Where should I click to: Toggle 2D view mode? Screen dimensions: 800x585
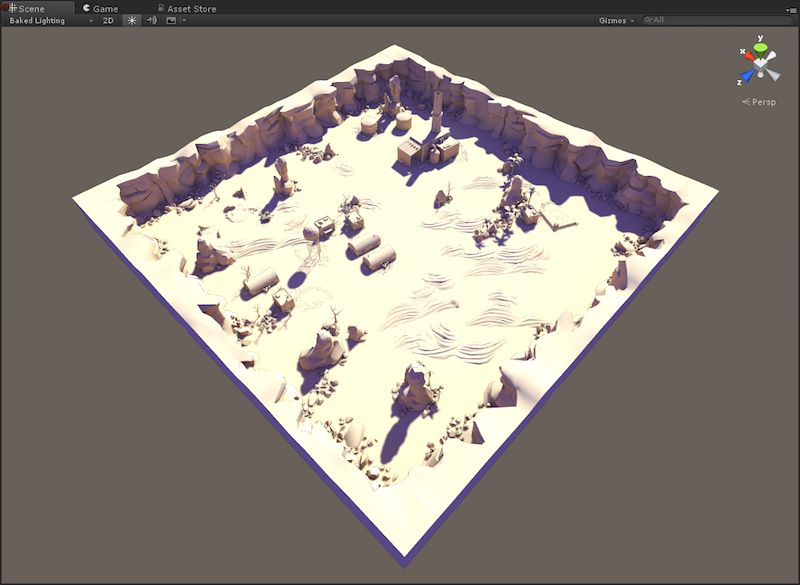point(109,21)
